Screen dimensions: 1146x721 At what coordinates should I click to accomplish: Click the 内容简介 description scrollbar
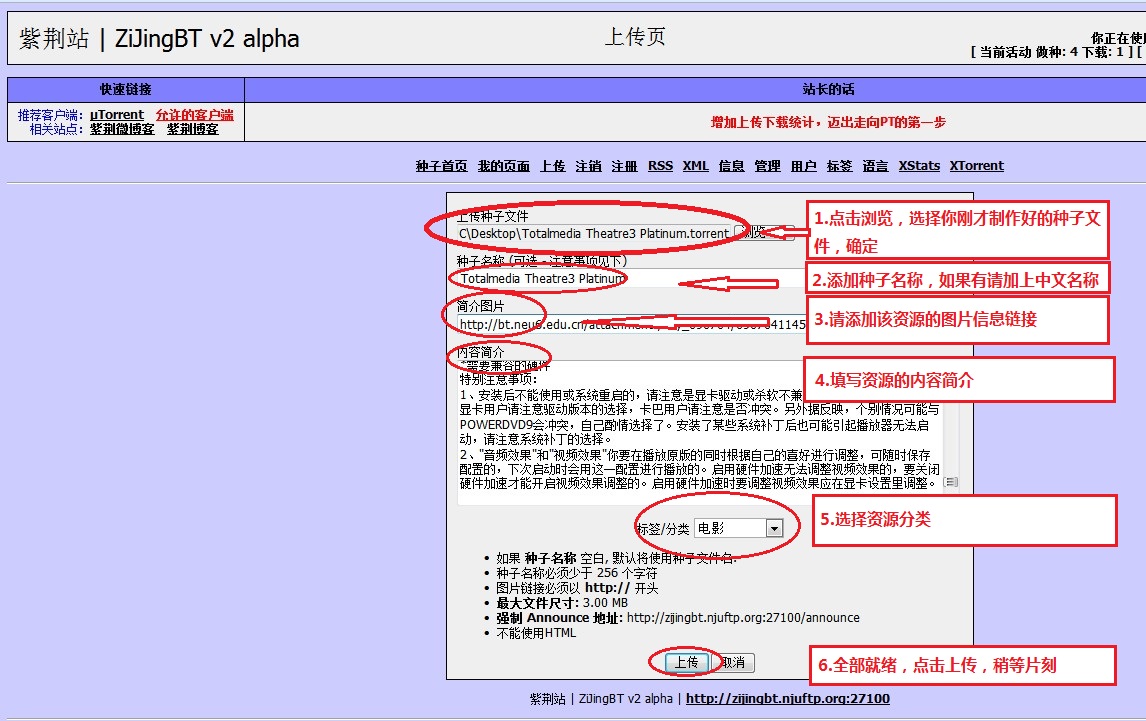coord(950,430)
